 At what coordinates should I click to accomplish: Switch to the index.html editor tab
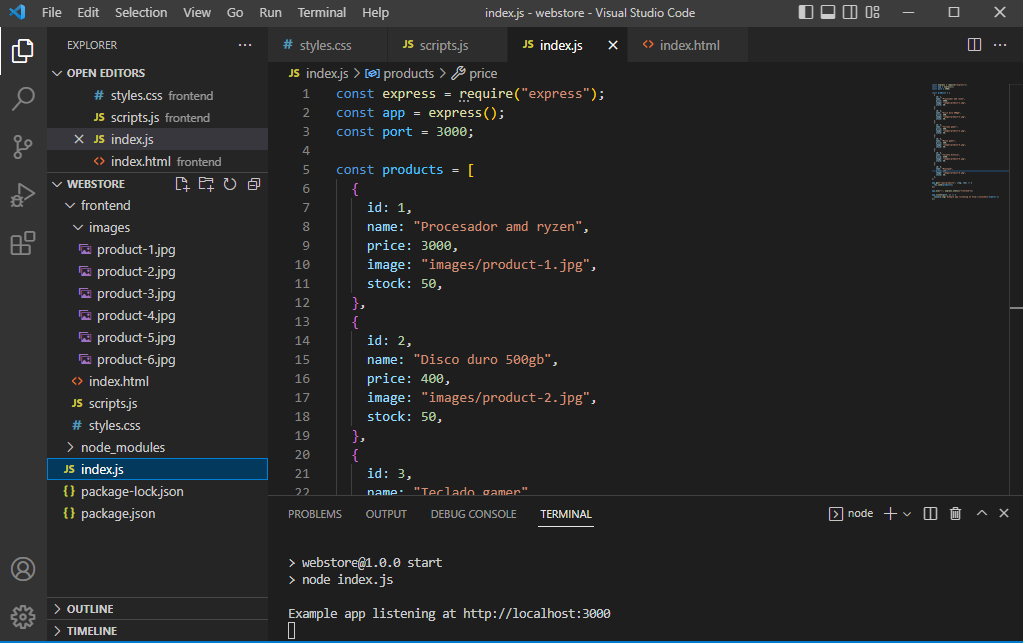pyautogui.click(x=688, y=45)
